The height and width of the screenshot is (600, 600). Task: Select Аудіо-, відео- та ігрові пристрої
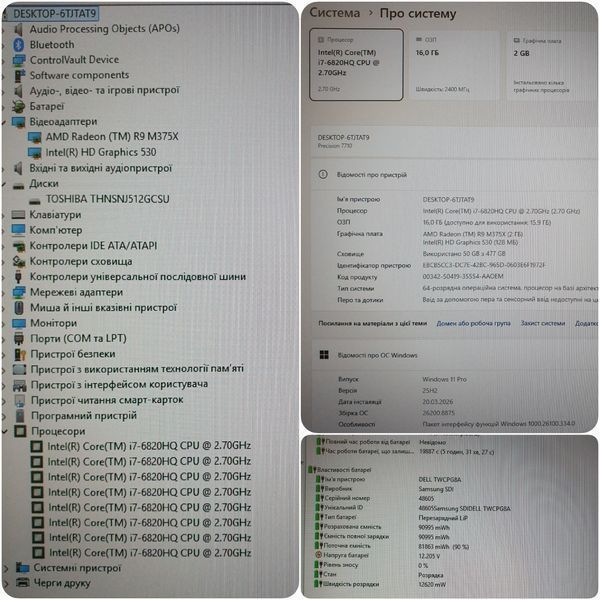click(x=104, y=91)
